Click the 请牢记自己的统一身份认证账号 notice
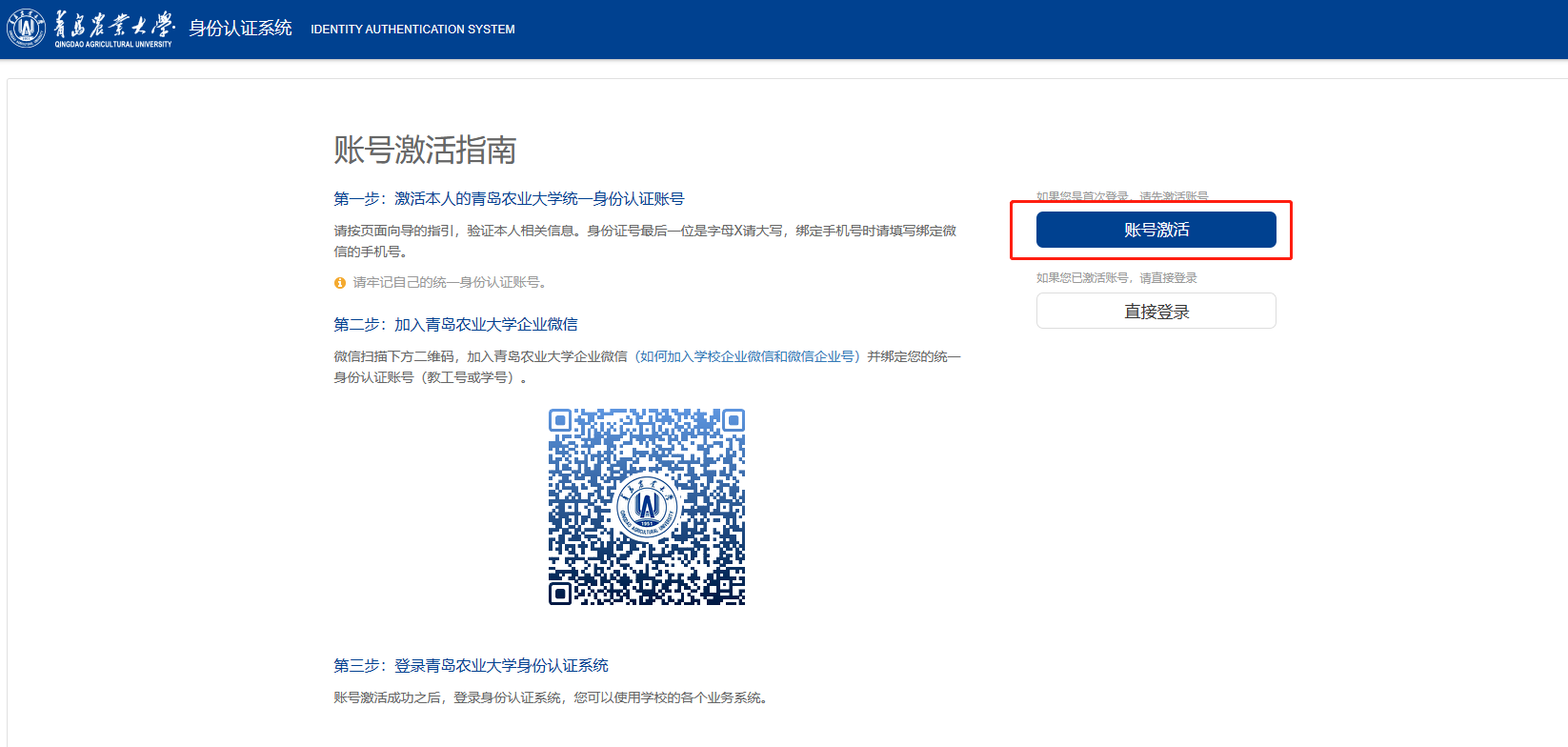This screenshot has width=1568, height=747. [450, 282]
